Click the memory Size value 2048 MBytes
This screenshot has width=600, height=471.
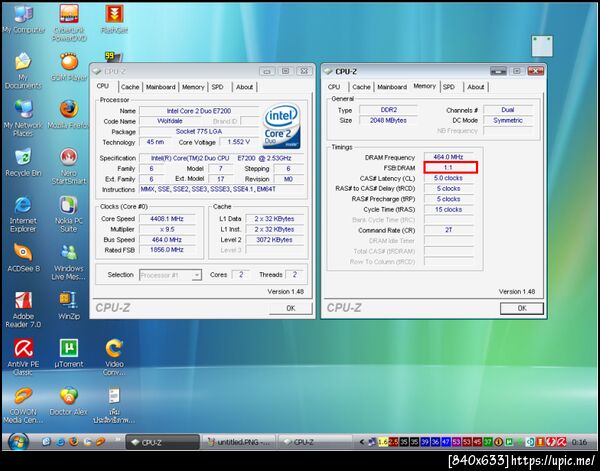388,120
